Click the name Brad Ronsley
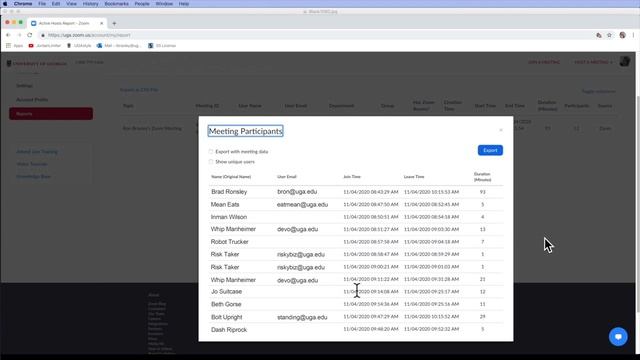This screenshot has width=640, height=360. (229, 191)
